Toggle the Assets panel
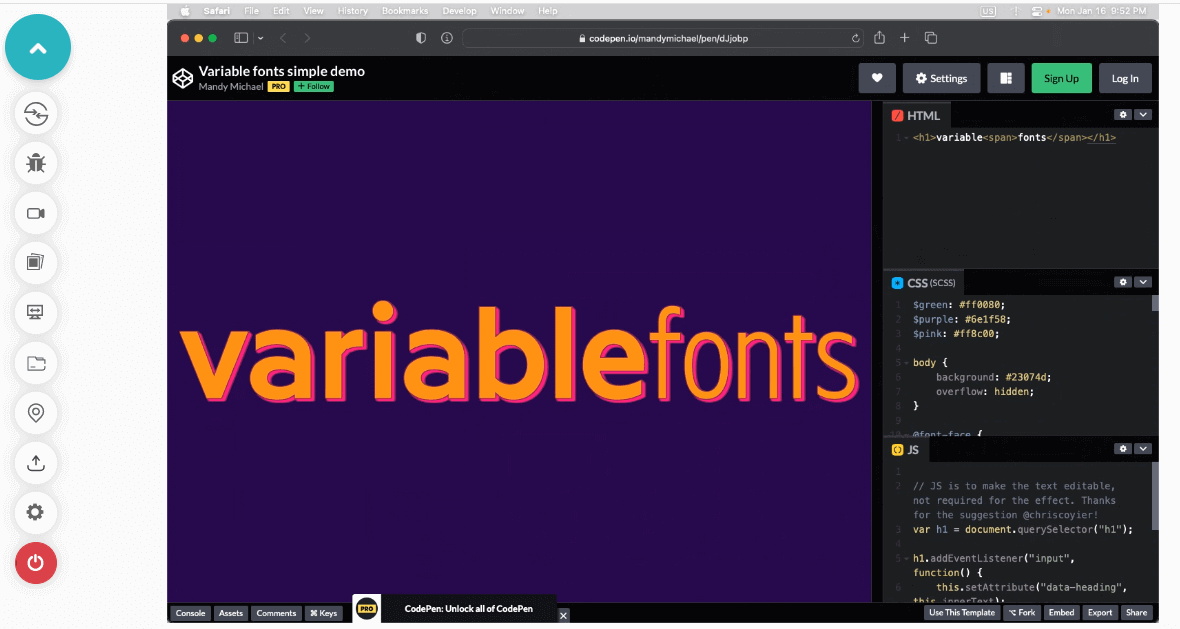Screen dimensions: 1180x629 [x=231, y=613]
